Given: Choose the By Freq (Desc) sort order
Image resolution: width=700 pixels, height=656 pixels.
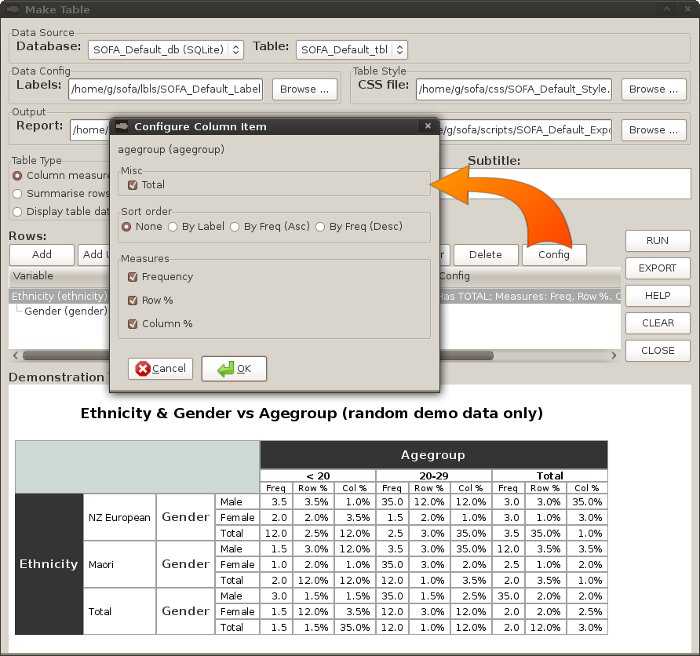Looking at the screenshot, I should (x=320, y=227).
